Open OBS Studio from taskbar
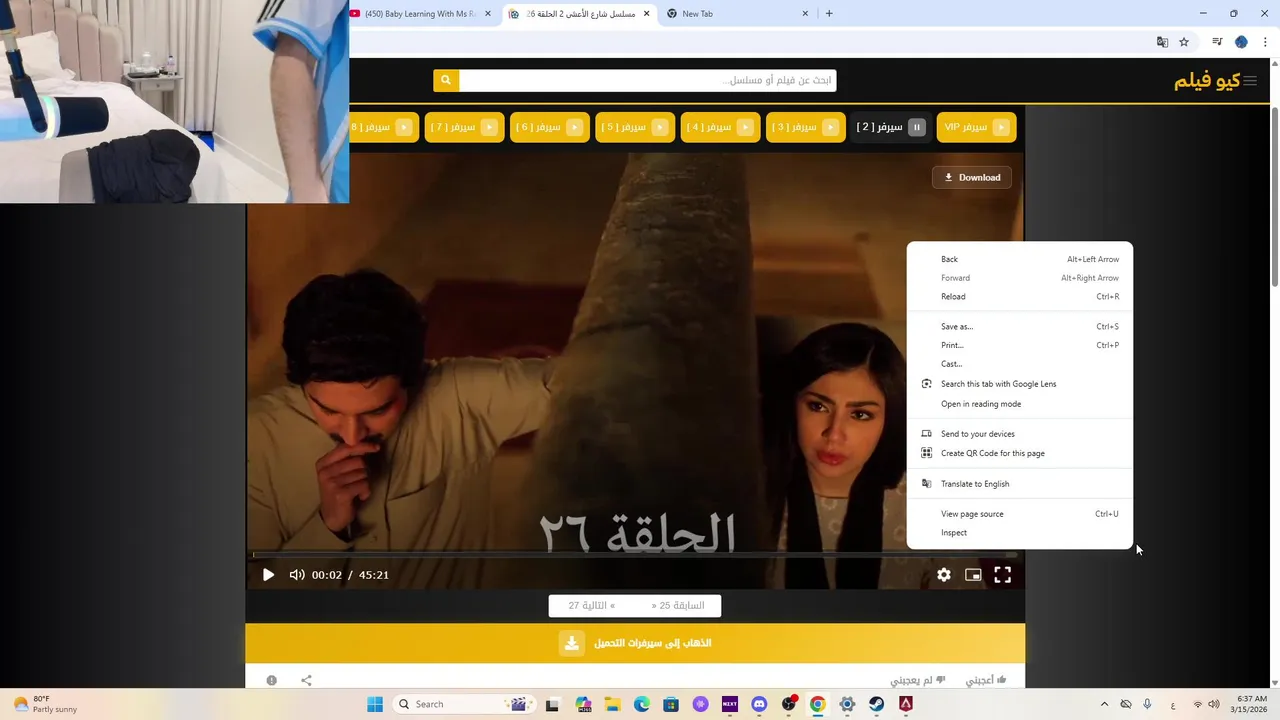 [x=789, y=704]
